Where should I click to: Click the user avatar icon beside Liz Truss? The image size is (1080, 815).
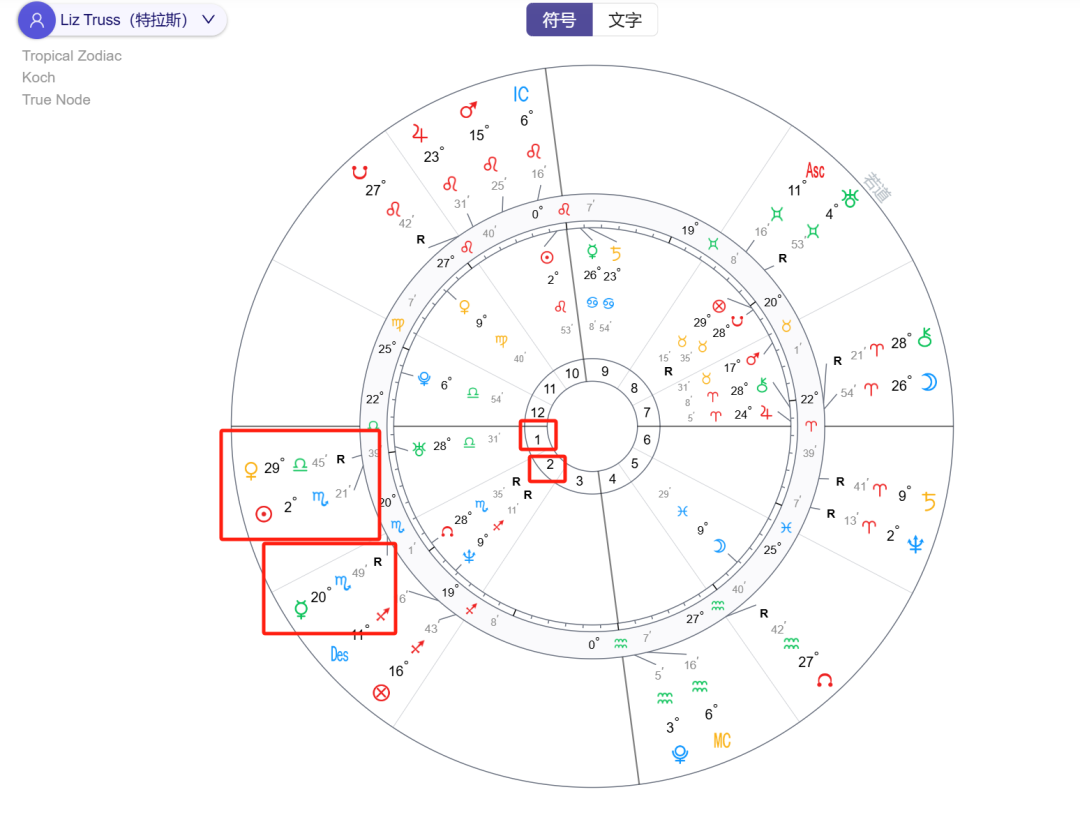pos(37,20)
